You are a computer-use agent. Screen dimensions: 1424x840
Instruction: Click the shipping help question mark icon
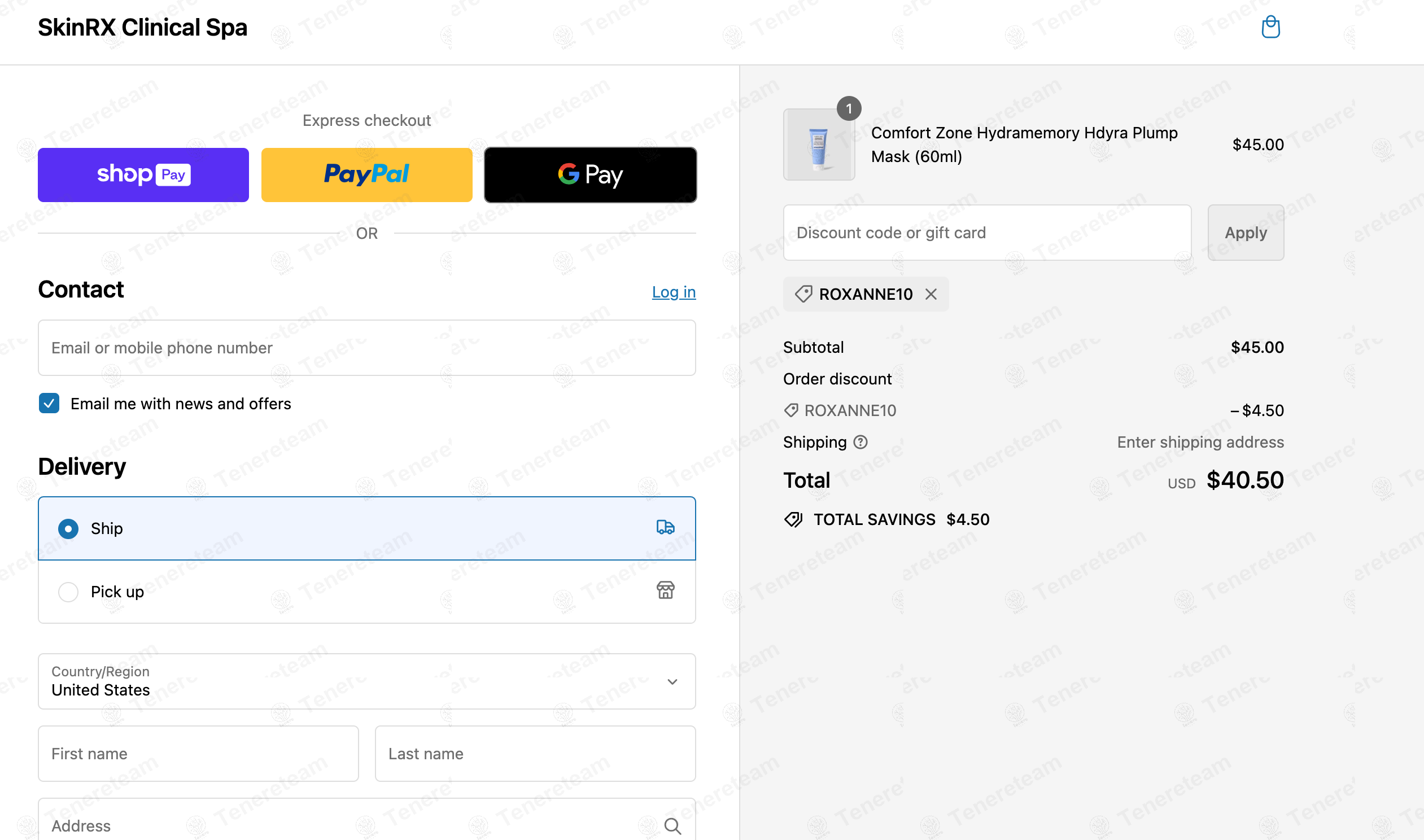click(x=860, y=442)
